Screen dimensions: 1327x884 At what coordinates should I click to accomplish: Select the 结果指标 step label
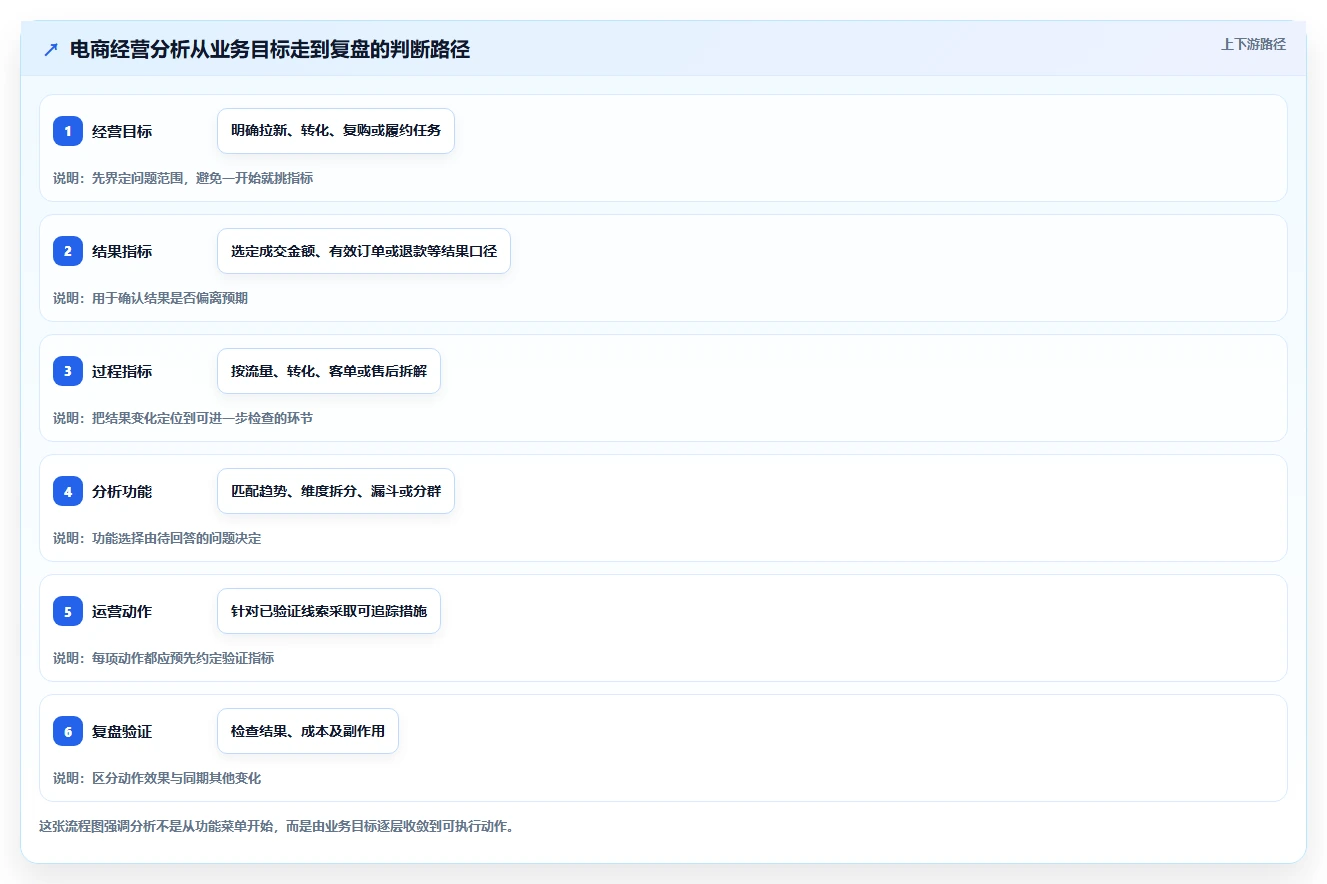[122, 251]
